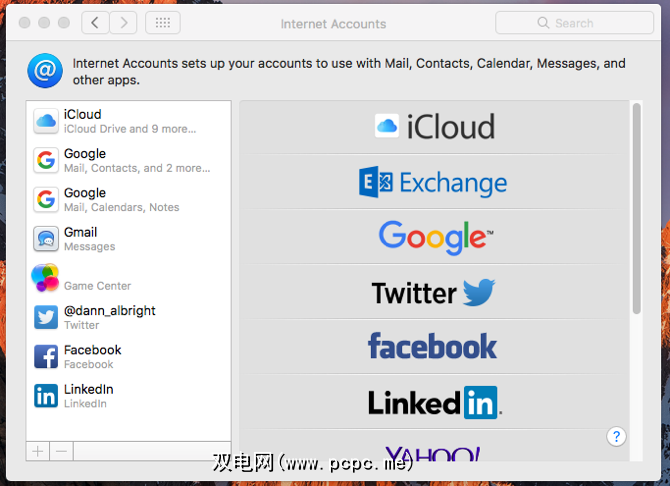Click the Gmail Messages chat bubble icon
The image size is (670, 486).
46,239
